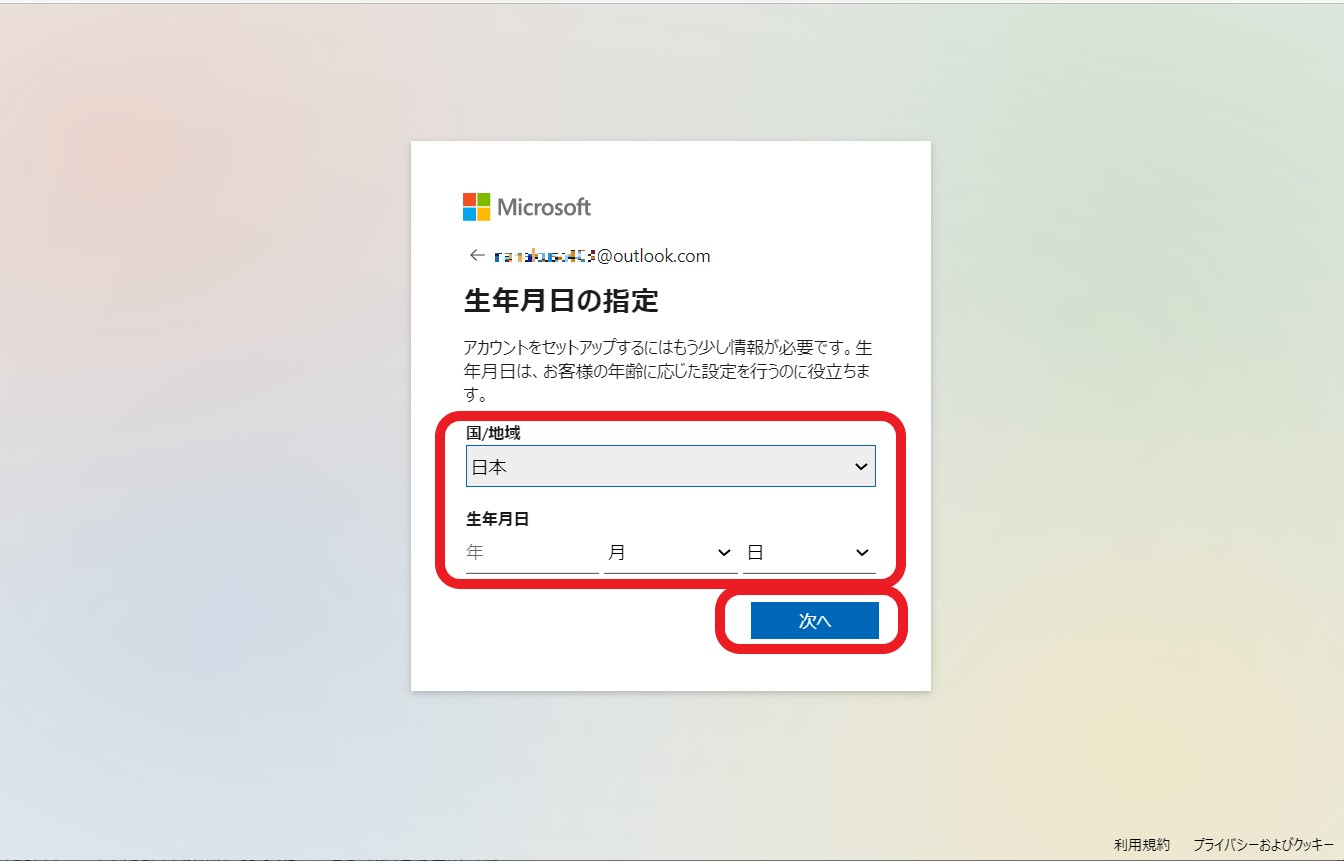Click the 生年月日の指定 heading
The image size is (1344, 865).
(561, 300)
